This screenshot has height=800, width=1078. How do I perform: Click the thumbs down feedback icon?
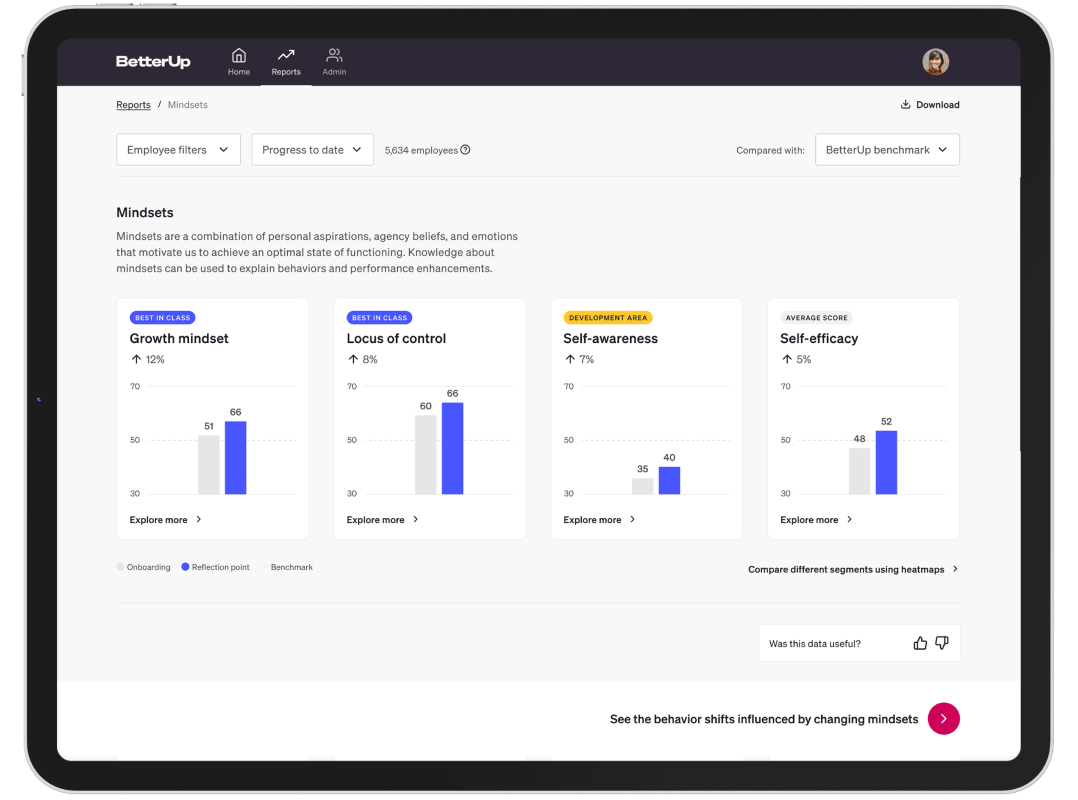tap(942, 643)
